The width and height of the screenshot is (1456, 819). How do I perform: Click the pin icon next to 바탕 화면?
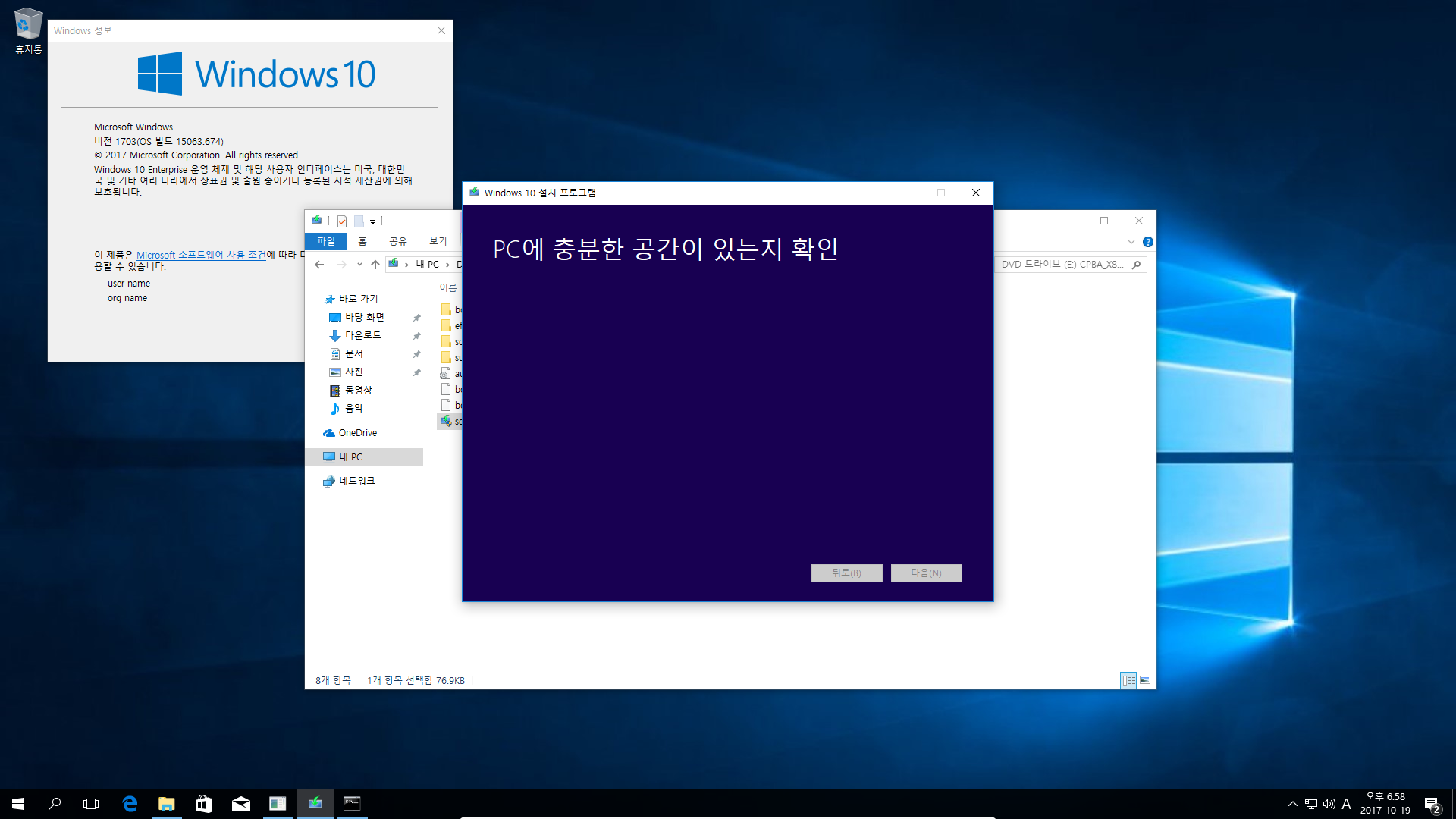[x=416, y=318]
